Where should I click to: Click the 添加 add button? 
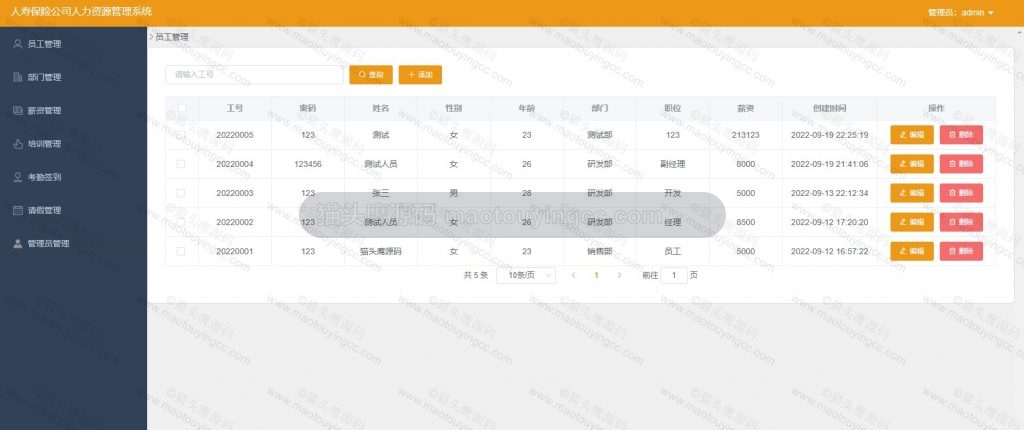coord(420,74)
